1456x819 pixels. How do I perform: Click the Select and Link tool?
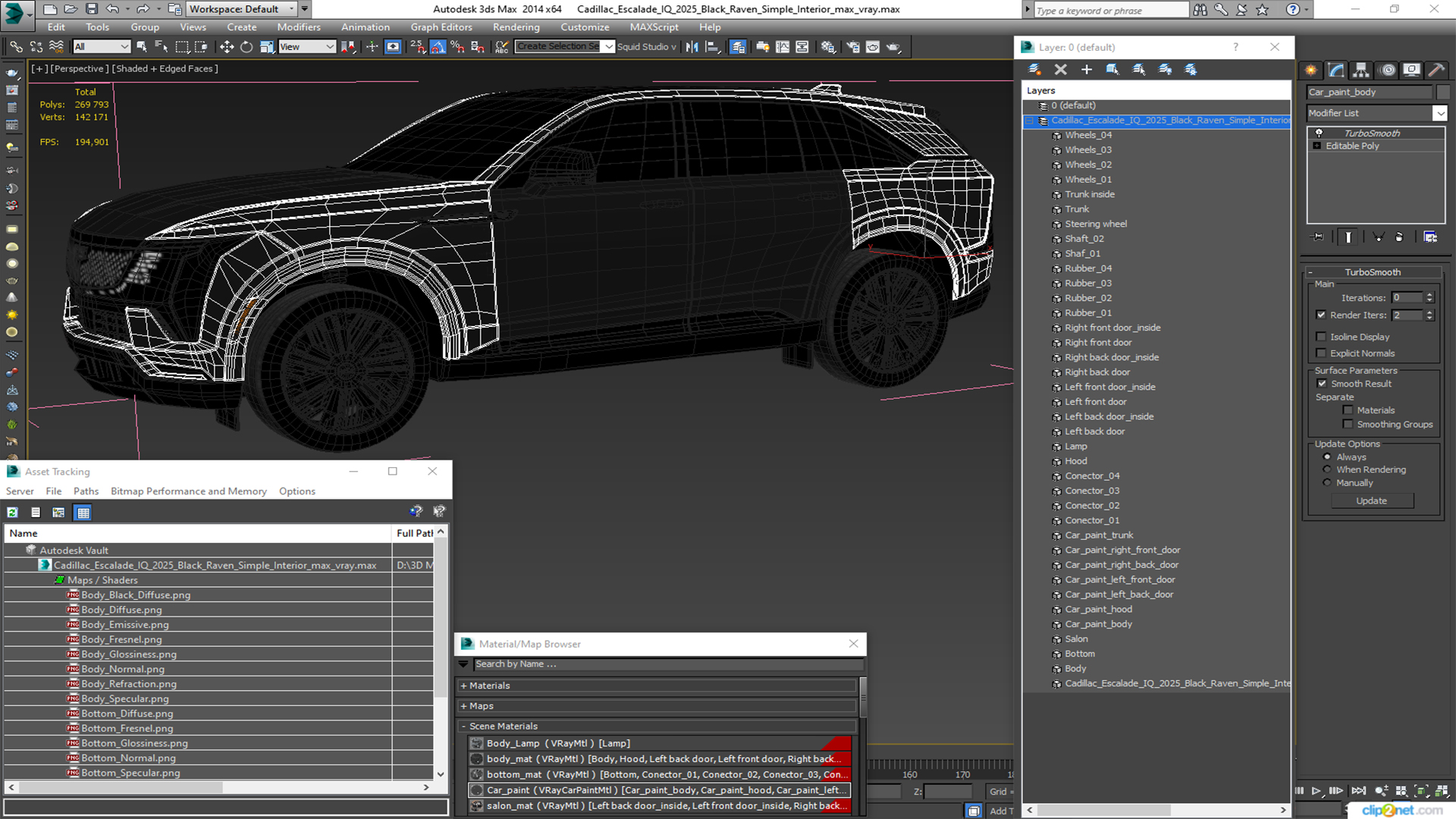tap(16, 47)
